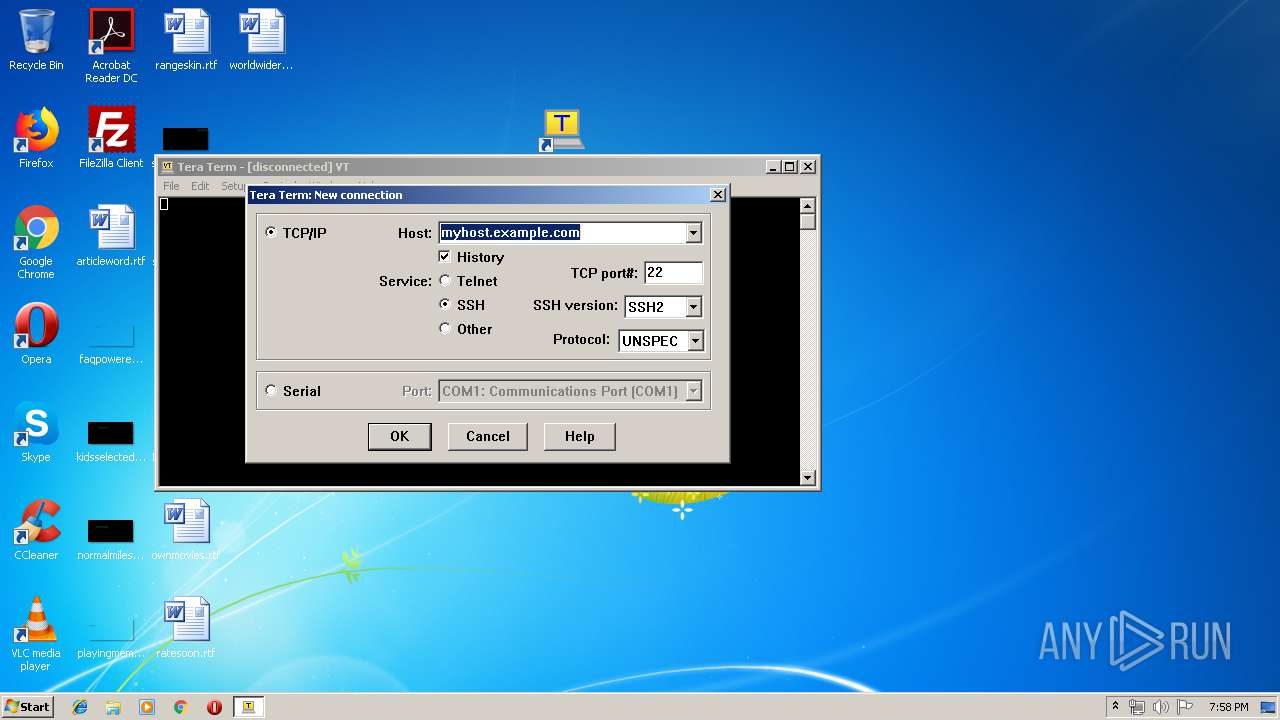This screenshot has width=1280, height=720.
Task: Select the CCleaner desktop icon
Action: coord(36,530)
